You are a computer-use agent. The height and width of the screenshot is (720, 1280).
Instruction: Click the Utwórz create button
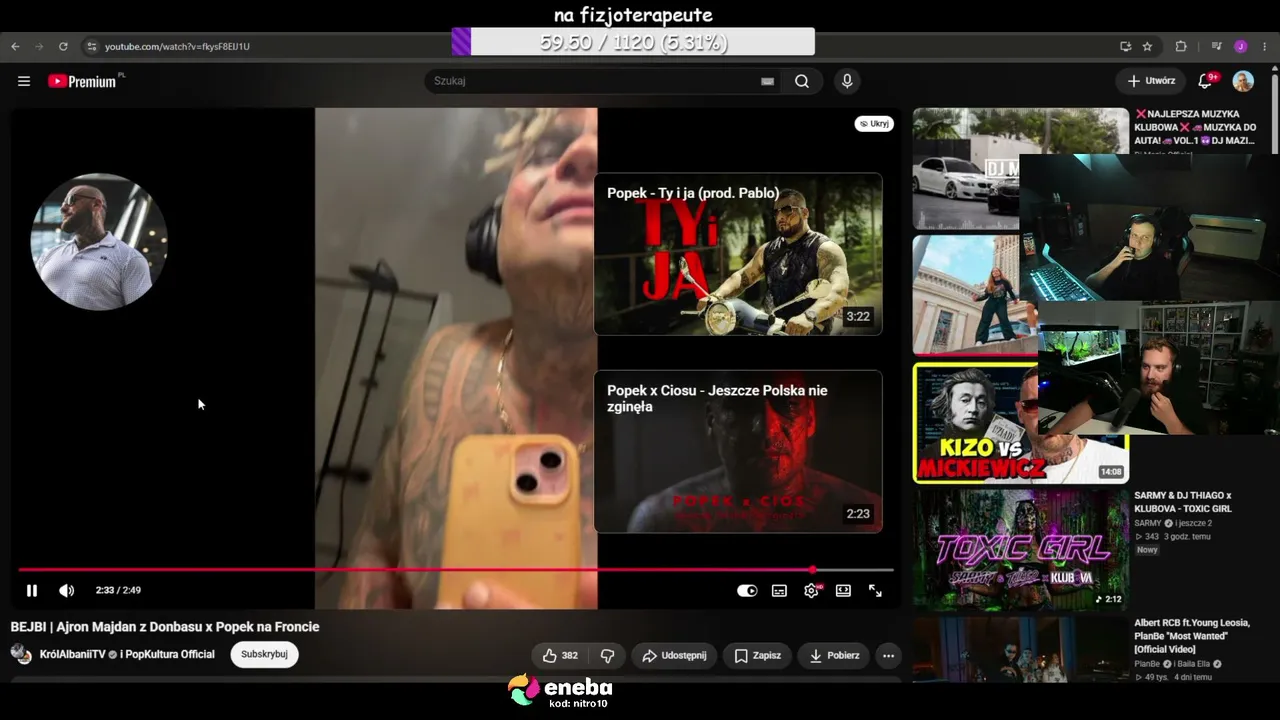(1151, 81)
